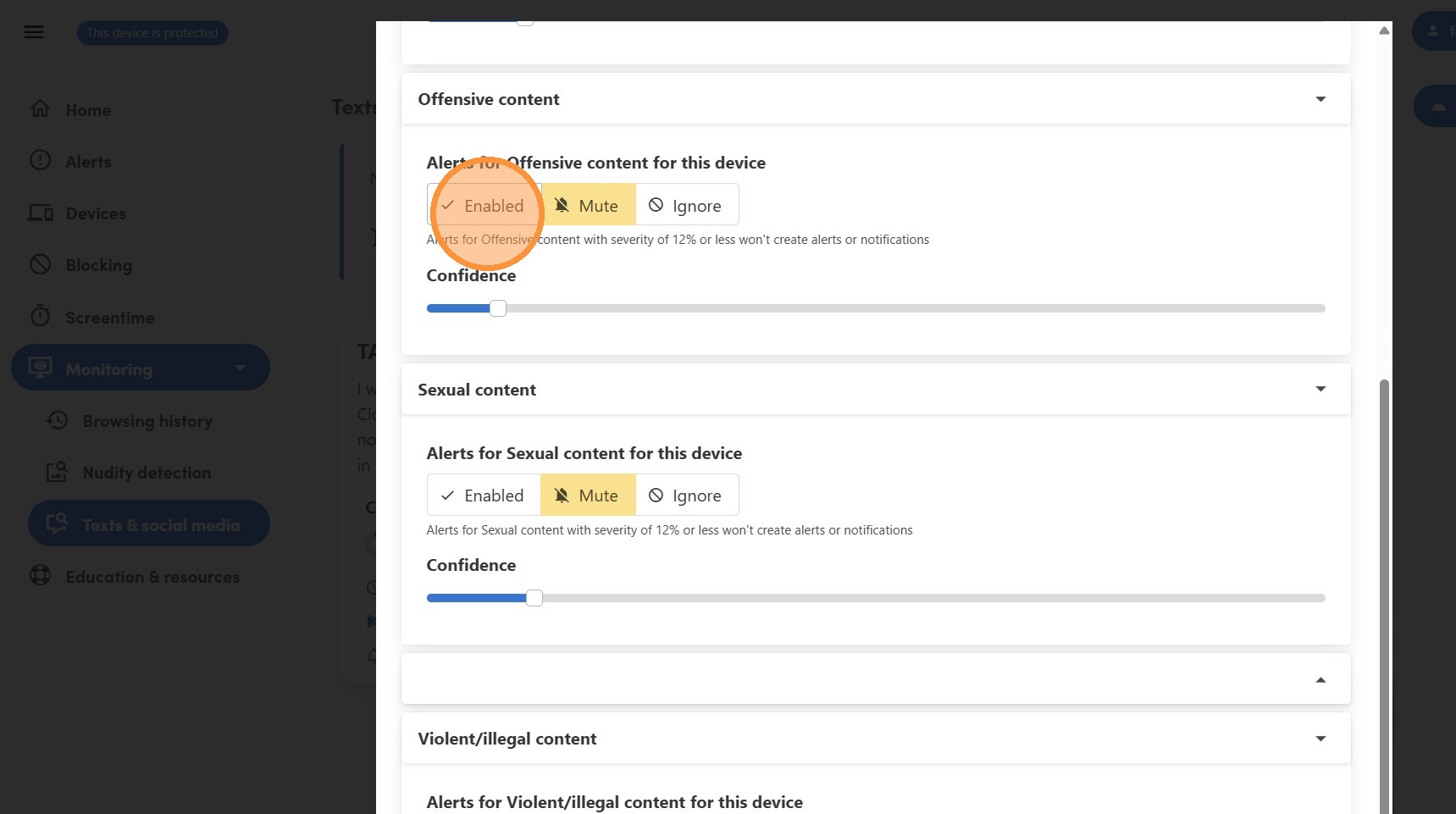Click the Alerts exclamation icon
This screenshot has width=1456, height=814.
(x=40, y=161)
